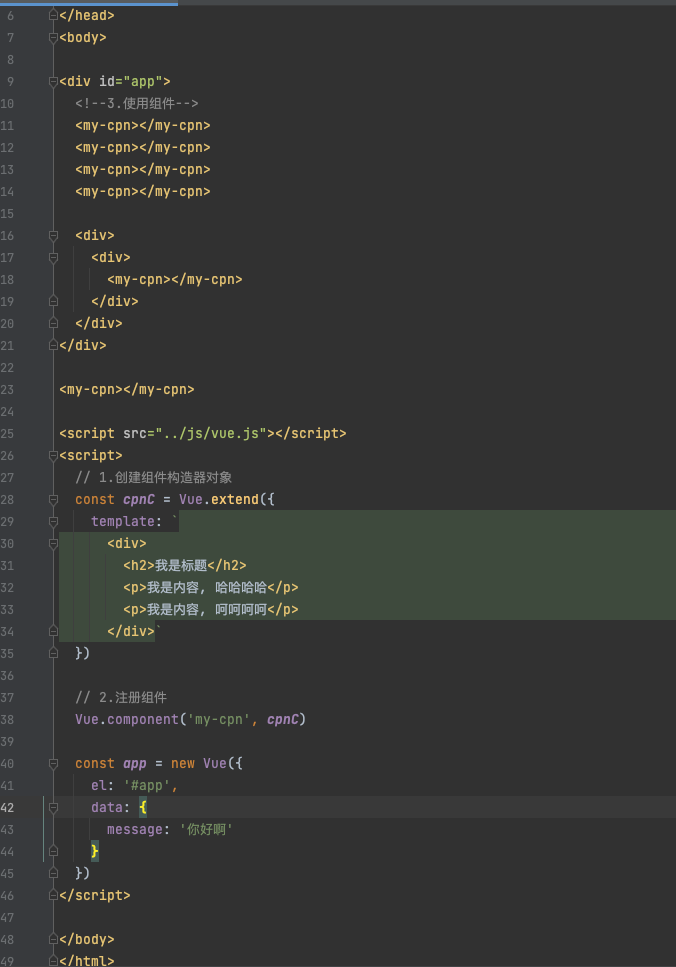The height and width of the screenshot is (967, 676).
Task: Click the '#app' string value
Action: pos(147,786)
